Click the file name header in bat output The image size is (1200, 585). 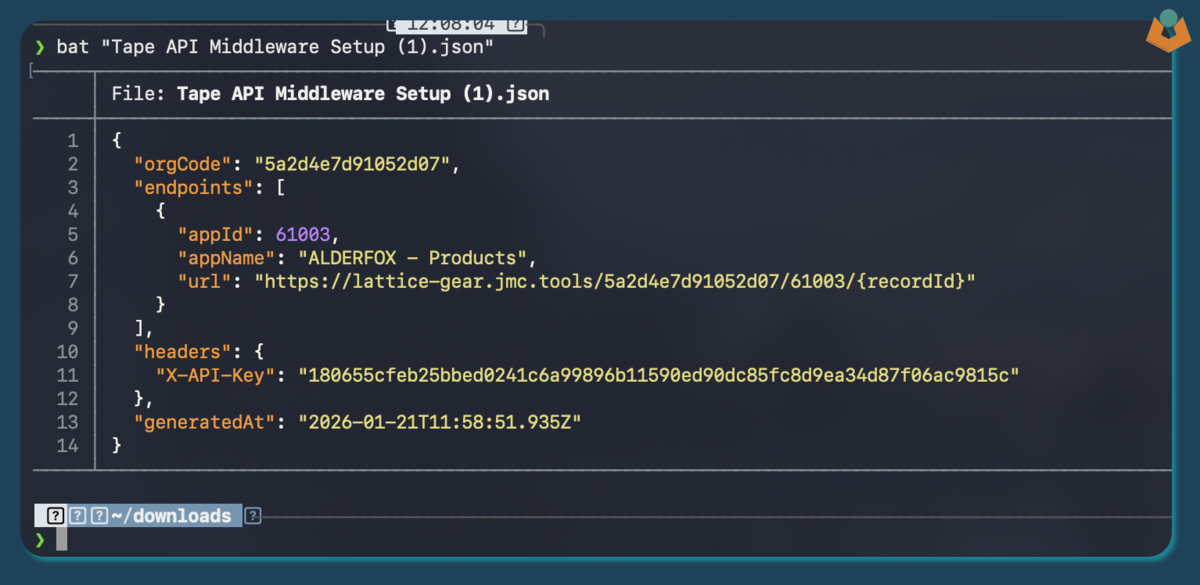click(x=362, y=94)
